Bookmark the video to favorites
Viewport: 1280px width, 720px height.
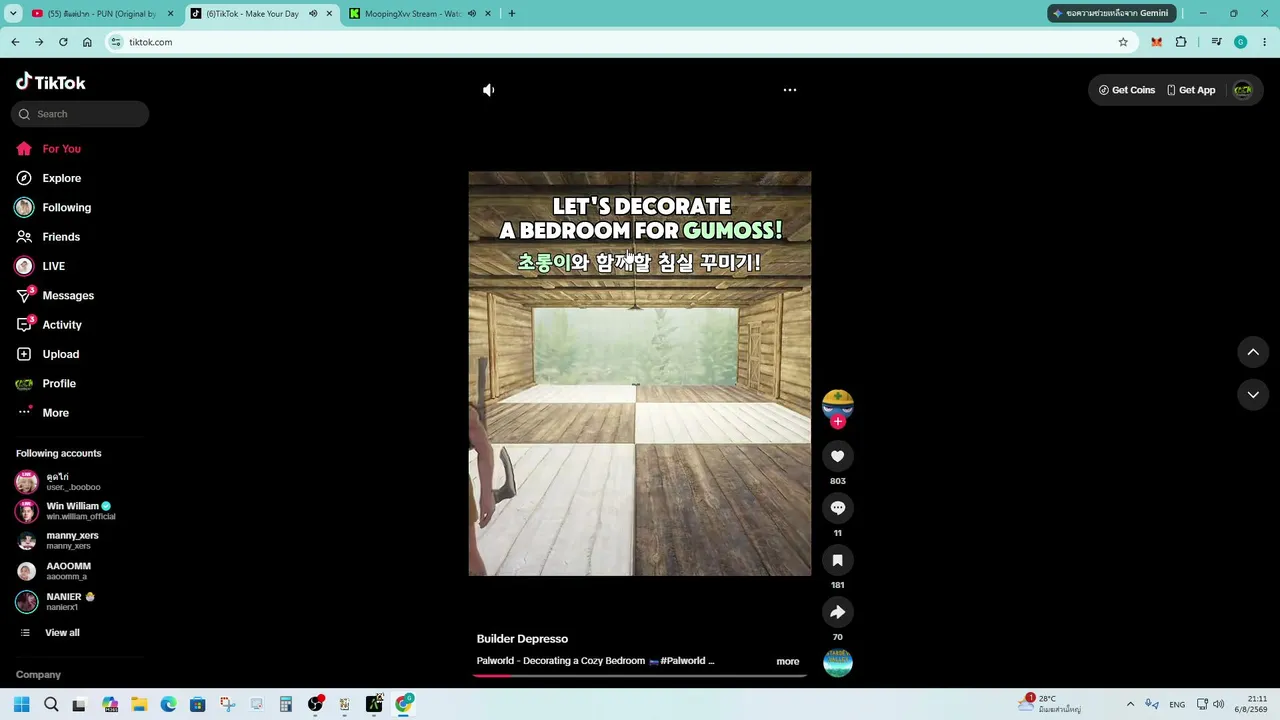838,560
